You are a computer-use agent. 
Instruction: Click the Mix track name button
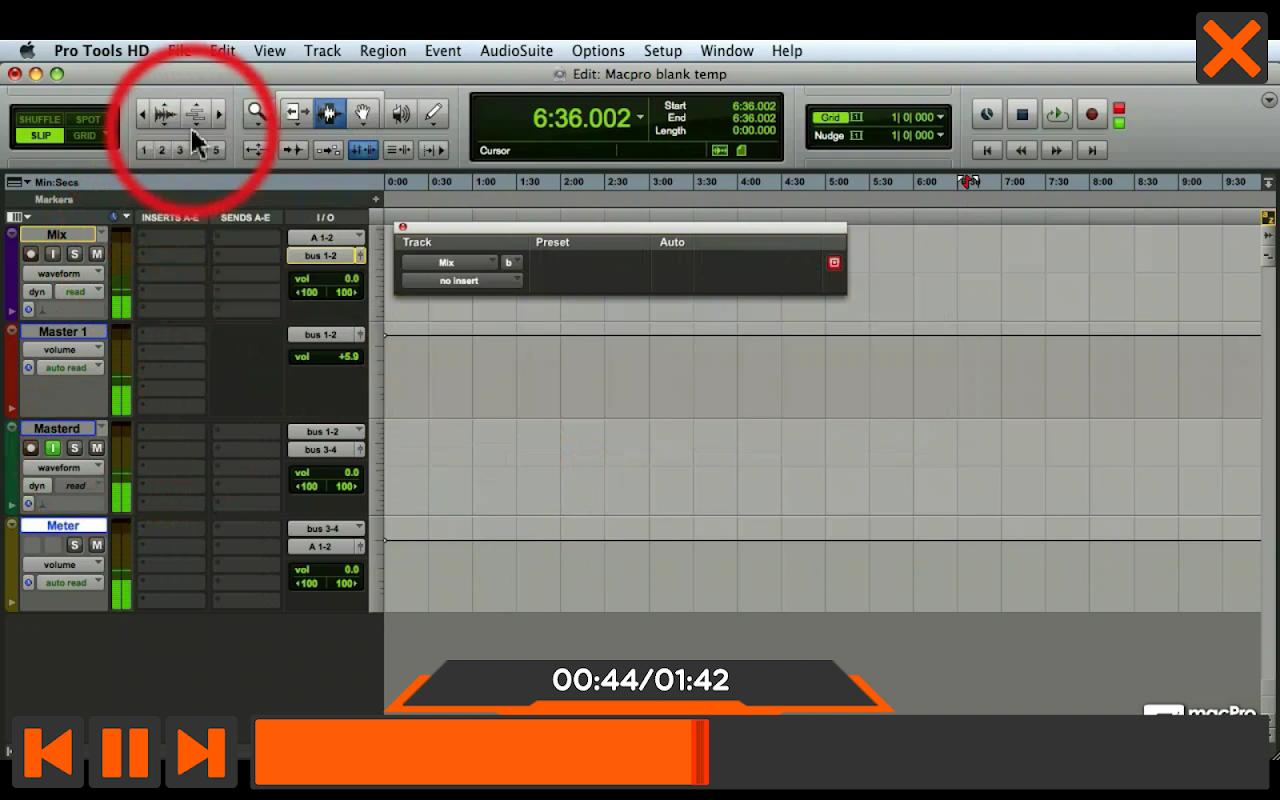pos(57,235)
